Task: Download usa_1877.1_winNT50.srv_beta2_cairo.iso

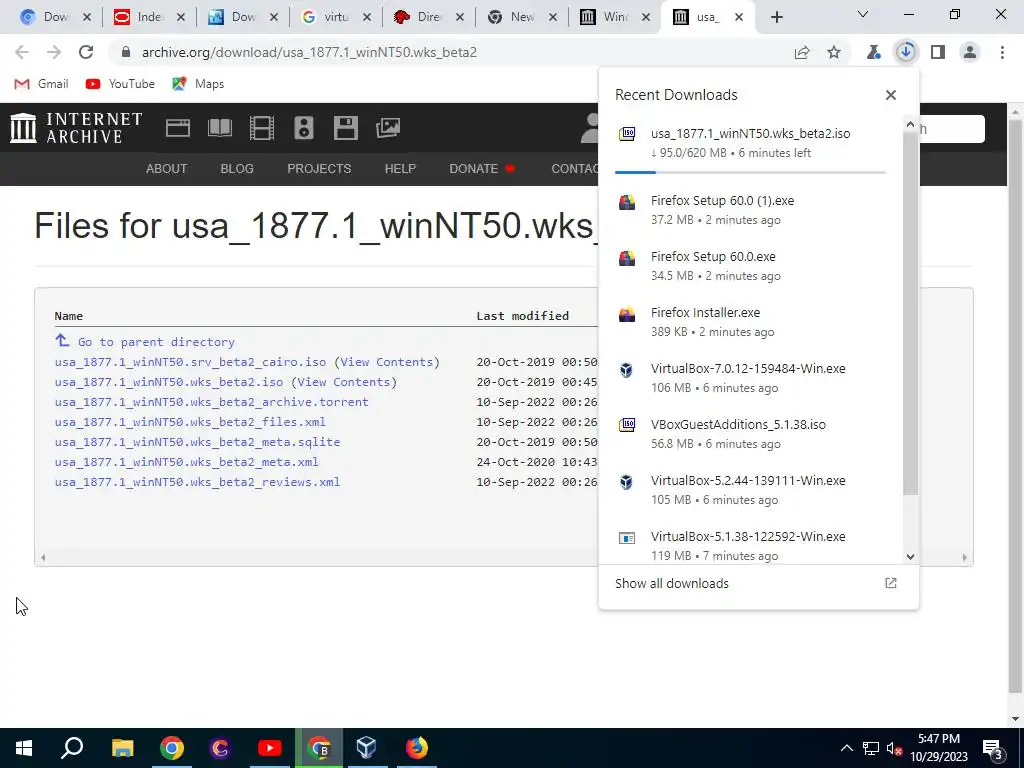Action: (x=190, y=362)
